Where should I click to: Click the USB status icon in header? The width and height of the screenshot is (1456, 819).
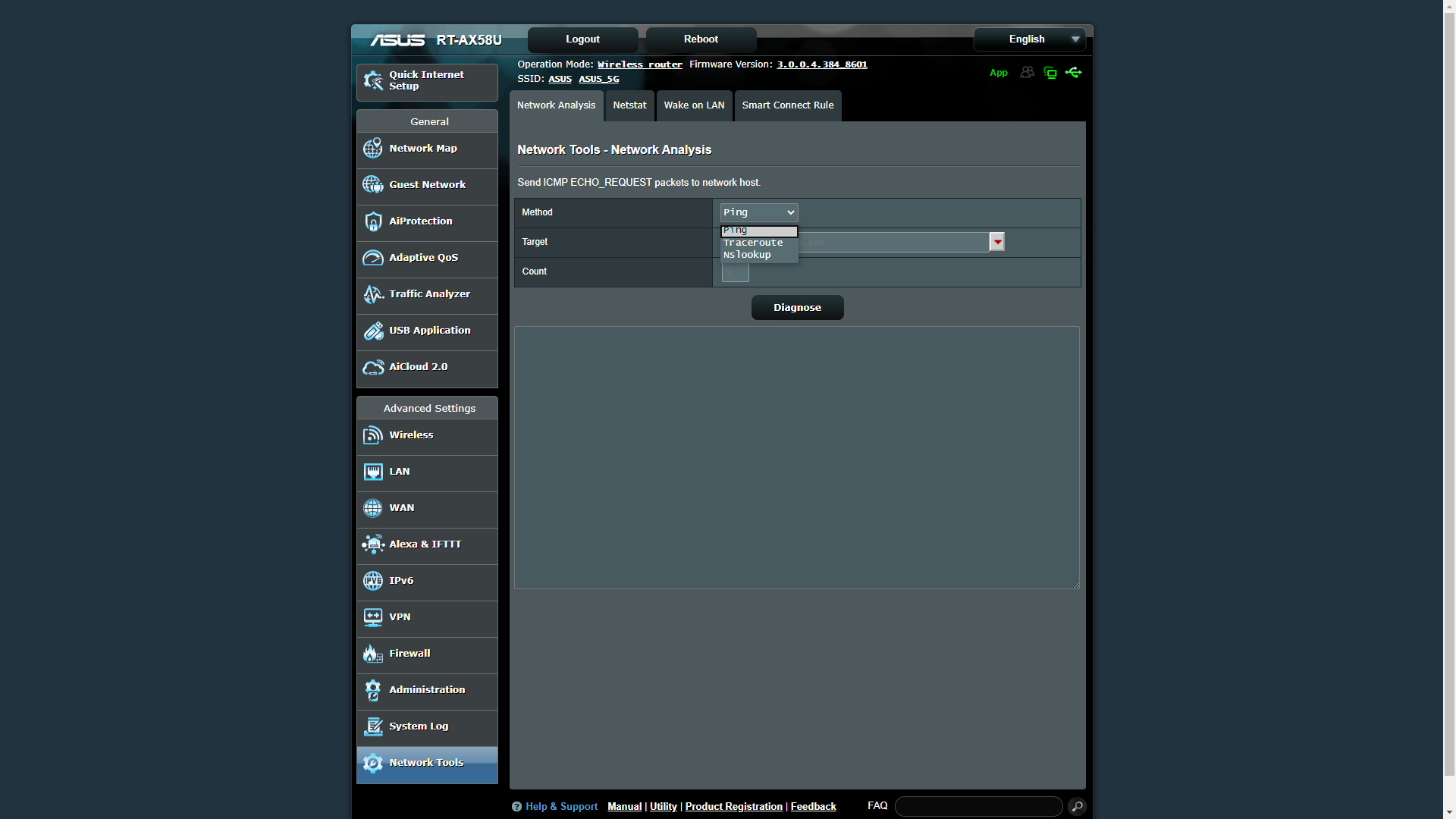(1073, 73)
